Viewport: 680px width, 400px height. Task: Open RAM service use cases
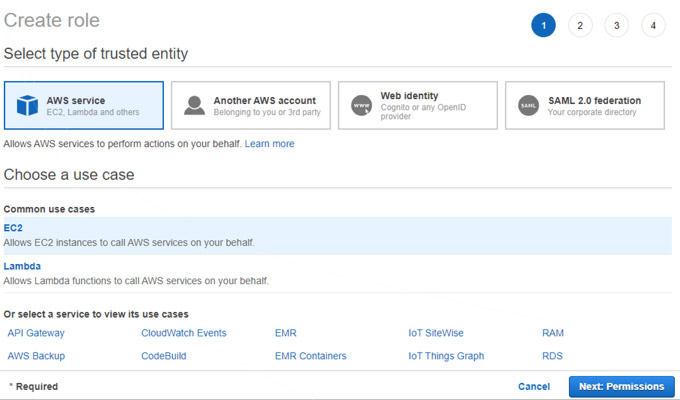(553, 333)
